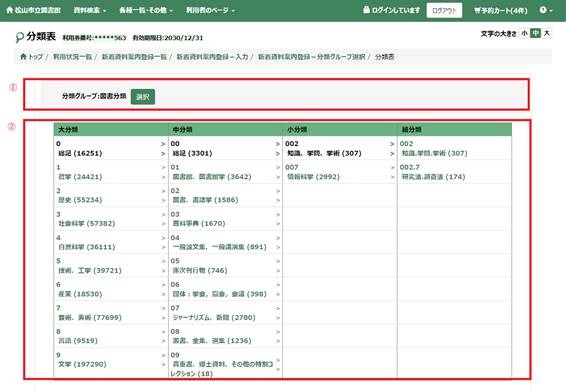
Task: Set text size to 大
Action: 547,33
